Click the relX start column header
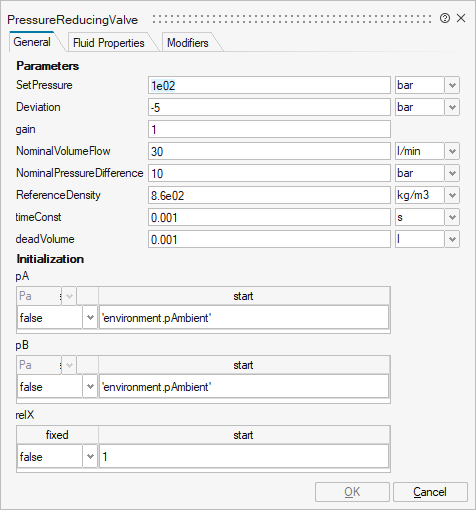Image resolution: width=476 pixels, height=510 pixels. click(x=244, y=435)
